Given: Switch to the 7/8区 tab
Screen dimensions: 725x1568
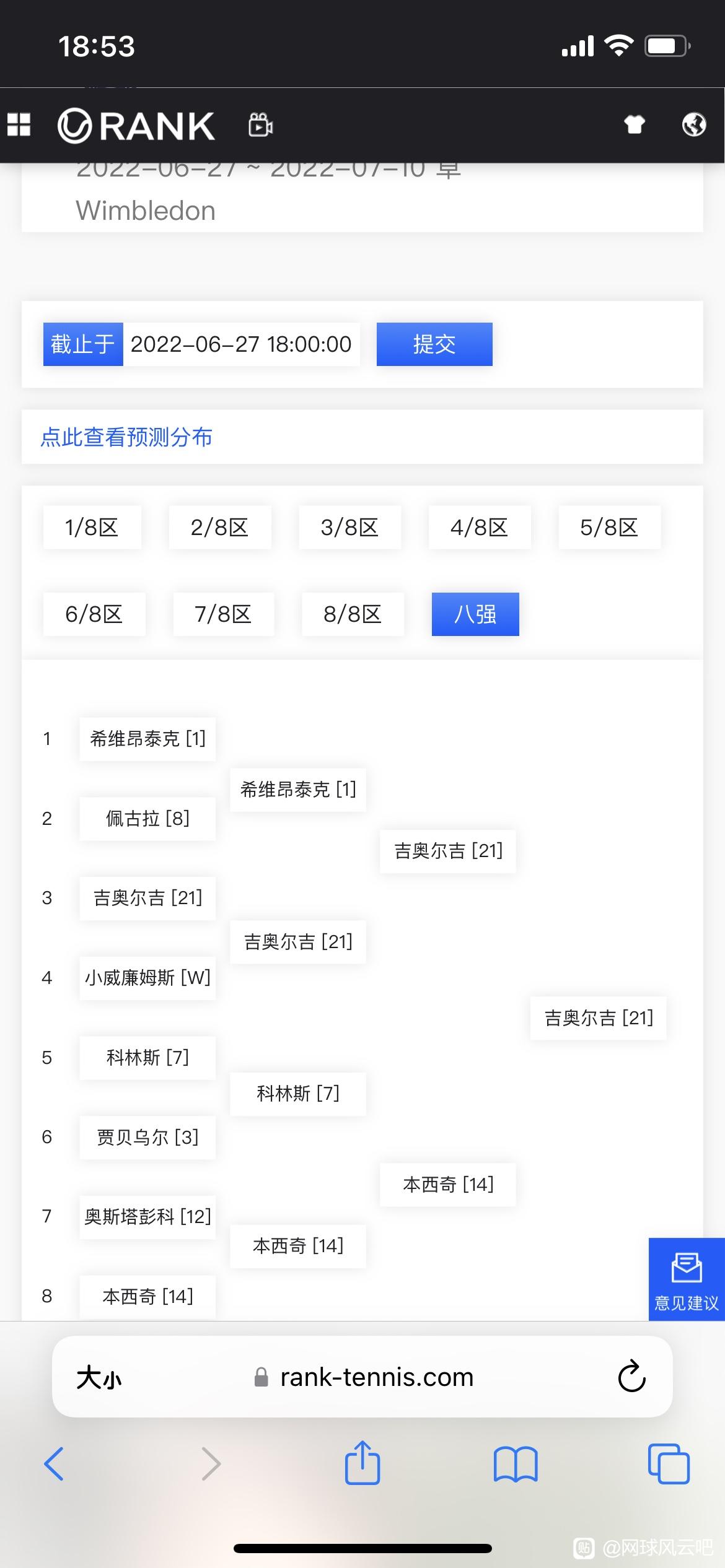Looking at the screenshot, I should [223, 614].
